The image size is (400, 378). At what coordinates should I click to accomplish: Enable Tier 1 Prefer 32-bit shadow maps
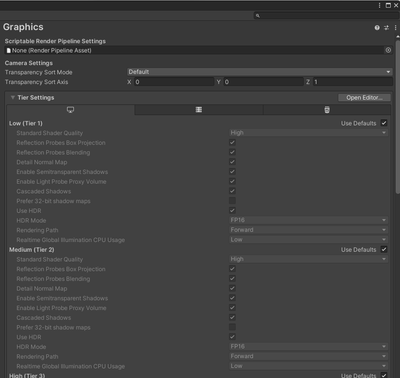(232, 201)
